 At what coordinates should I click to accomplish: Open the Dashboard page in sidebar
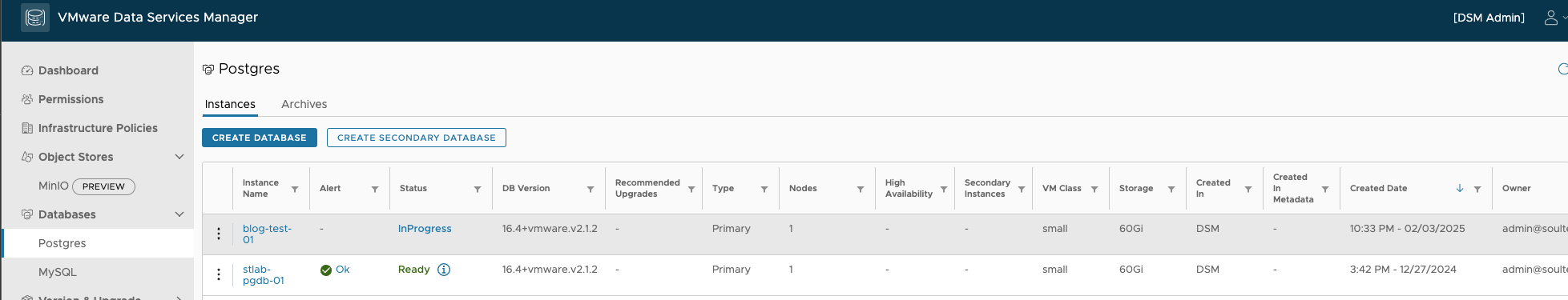tap(68, 70)
